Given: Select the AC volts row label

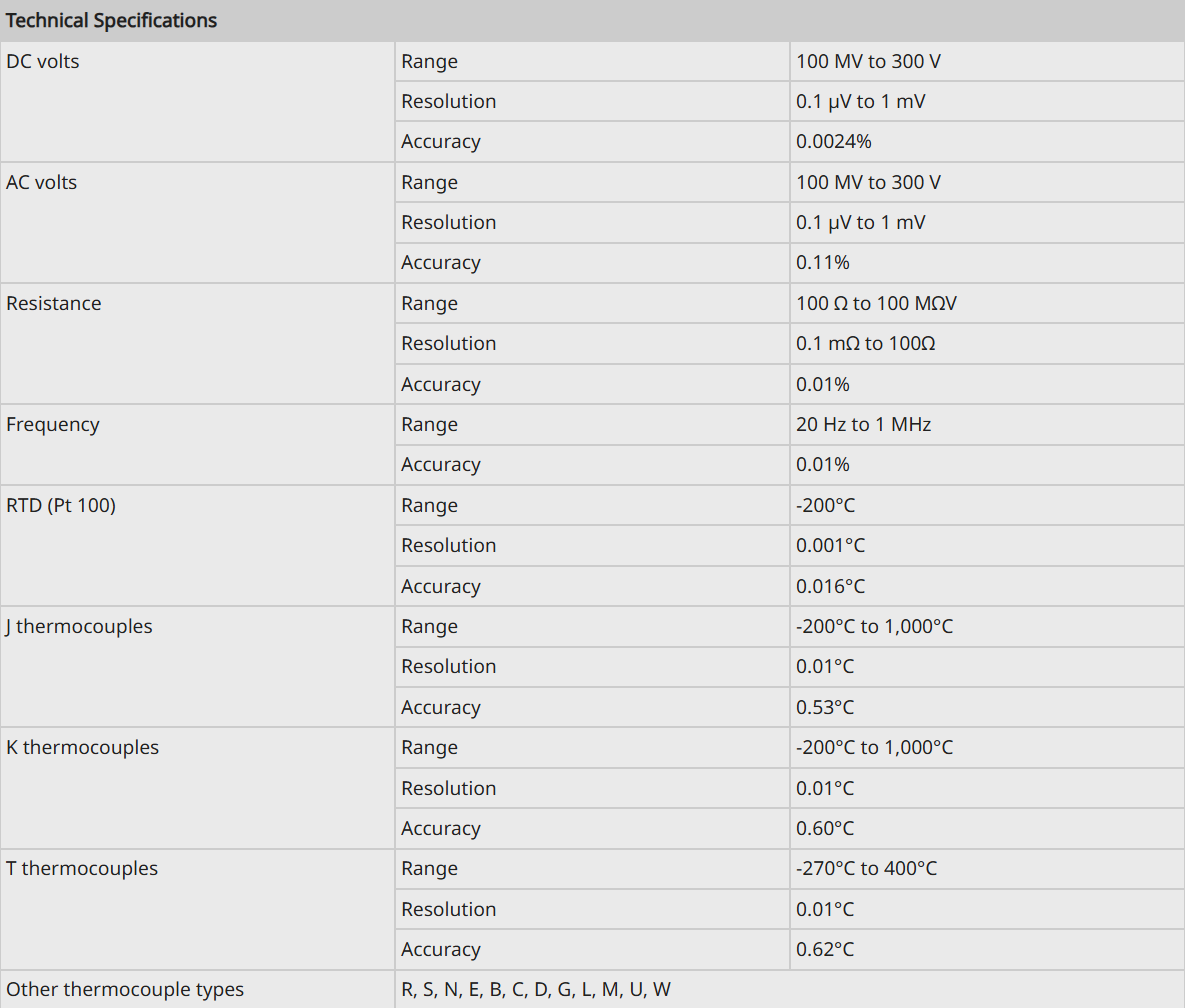Looking at the screenshot, I should click(x=42, y=182).
